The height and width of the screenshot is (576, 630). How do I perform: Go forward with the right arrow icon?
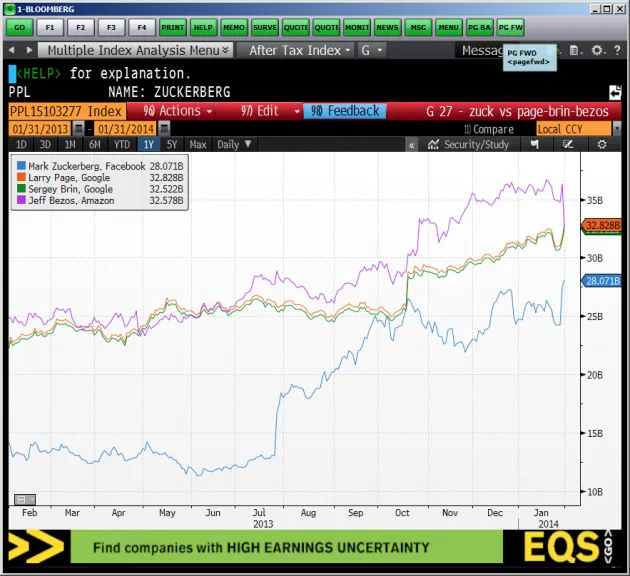(29, 50)
